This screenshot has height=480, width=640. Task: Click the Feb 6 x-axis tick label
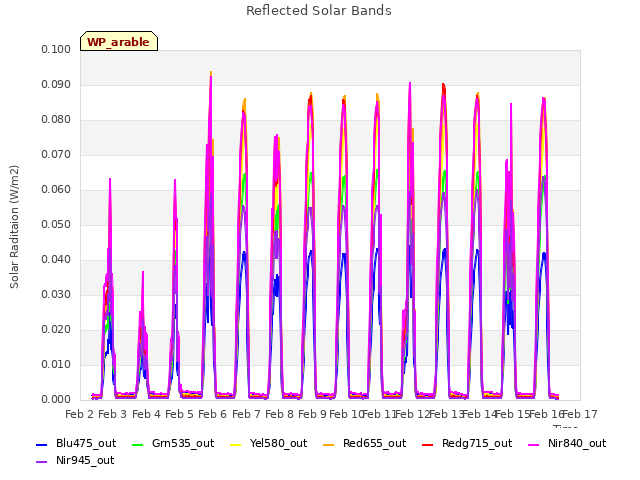point(212,414)
